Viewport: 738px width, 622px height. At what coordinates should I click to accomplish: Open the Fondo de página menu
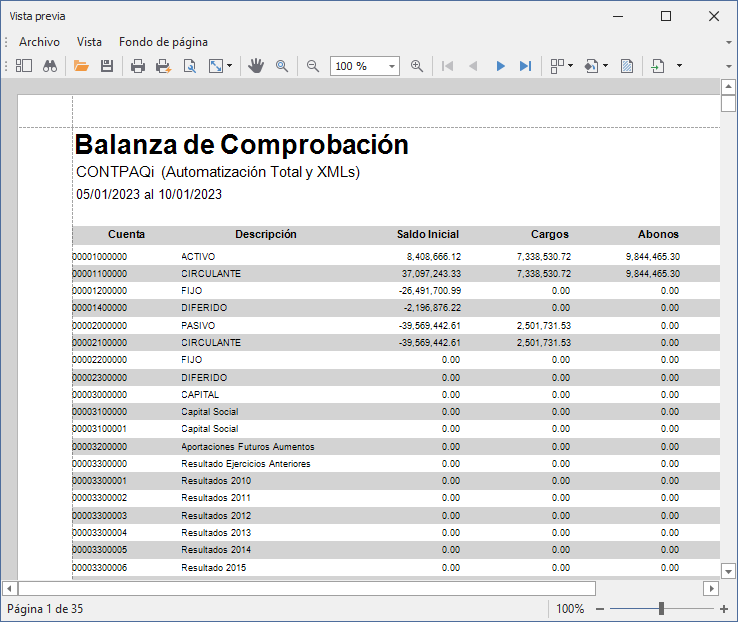coord(163,42)
